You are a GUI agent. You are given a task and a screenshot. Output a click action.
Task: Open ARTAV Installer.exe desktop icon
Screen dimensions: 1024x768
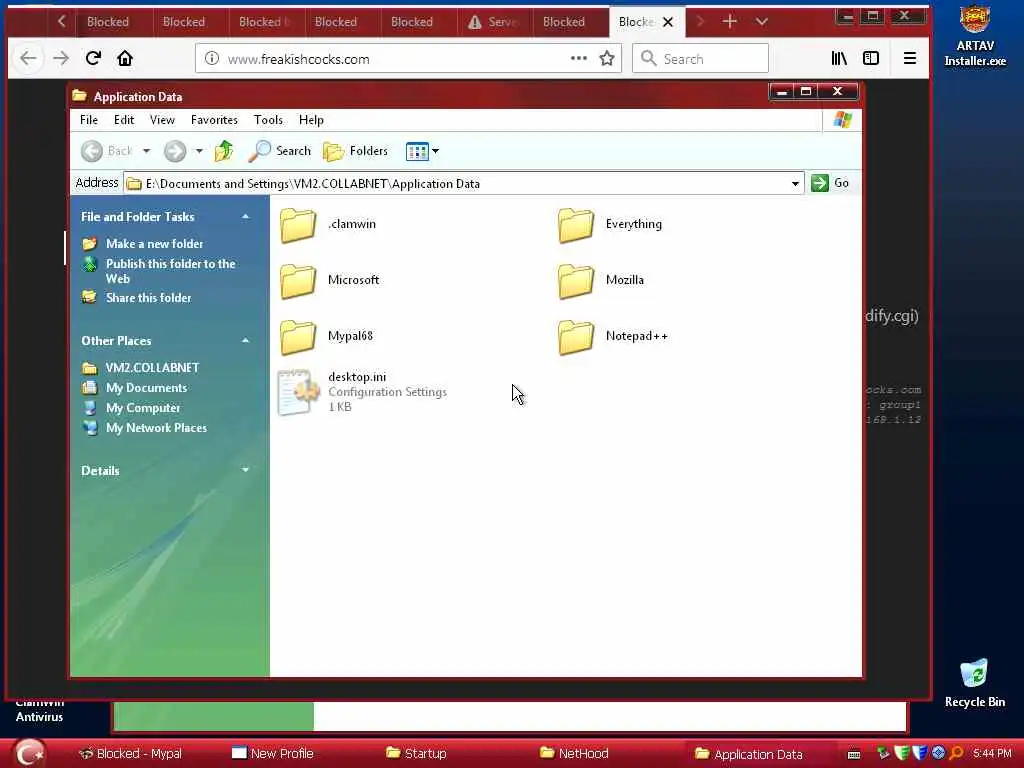coord(974,36)
